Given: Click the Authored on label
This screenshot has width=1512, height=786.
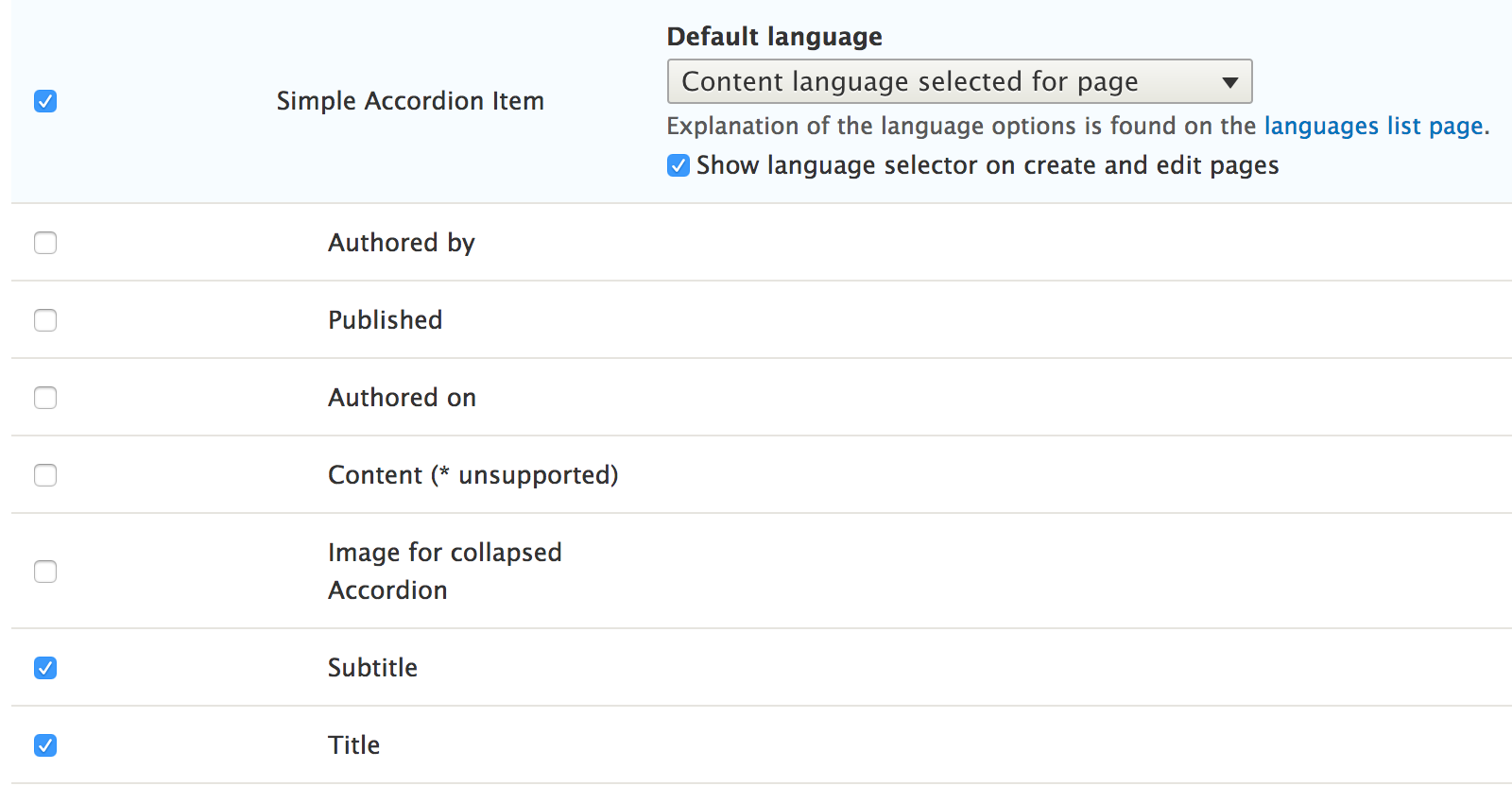Looking at the screenshot, I should tap(402, 398).
